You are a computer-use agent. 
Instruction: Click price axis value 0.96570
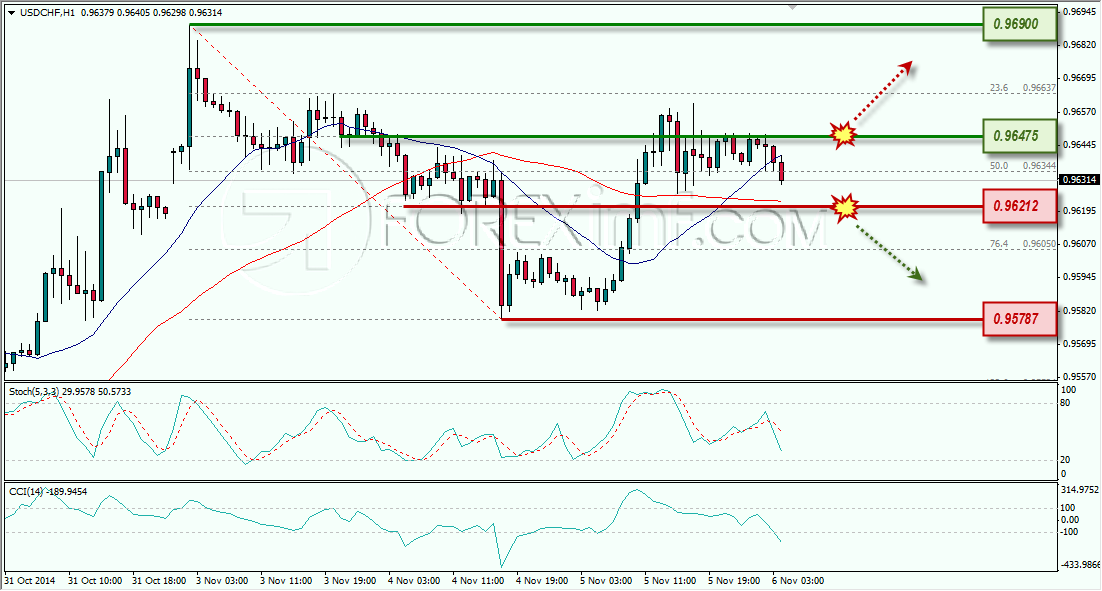click(1080, 112)
